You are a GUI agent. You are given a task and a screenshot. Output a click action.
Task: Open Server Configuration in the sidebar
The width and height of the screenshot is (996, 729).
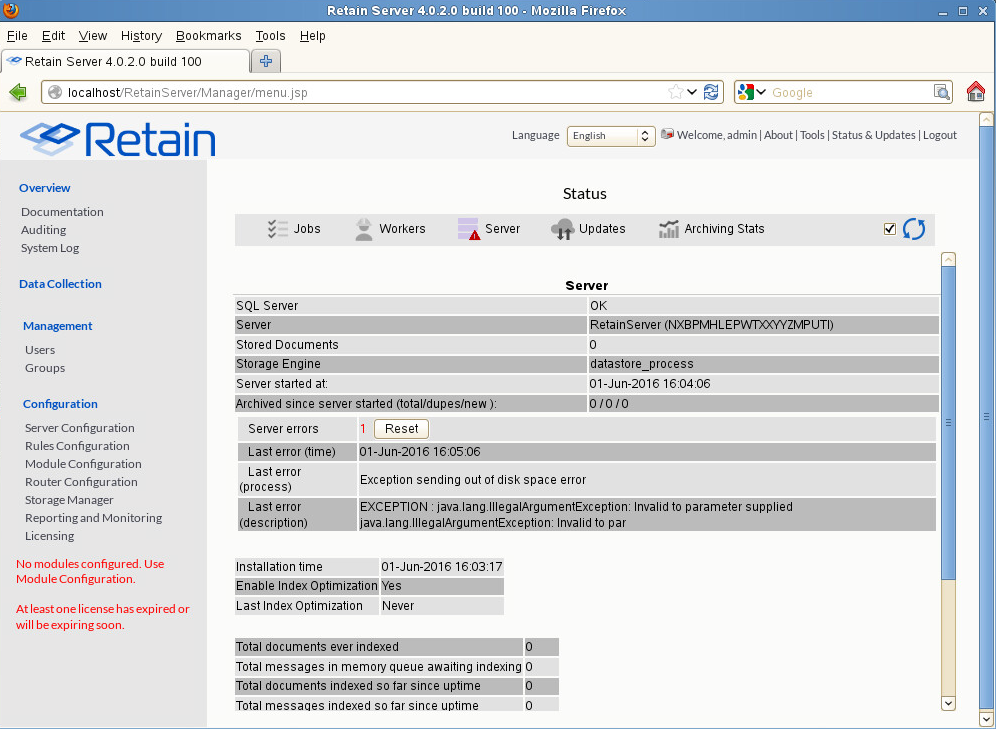point(80,428)
